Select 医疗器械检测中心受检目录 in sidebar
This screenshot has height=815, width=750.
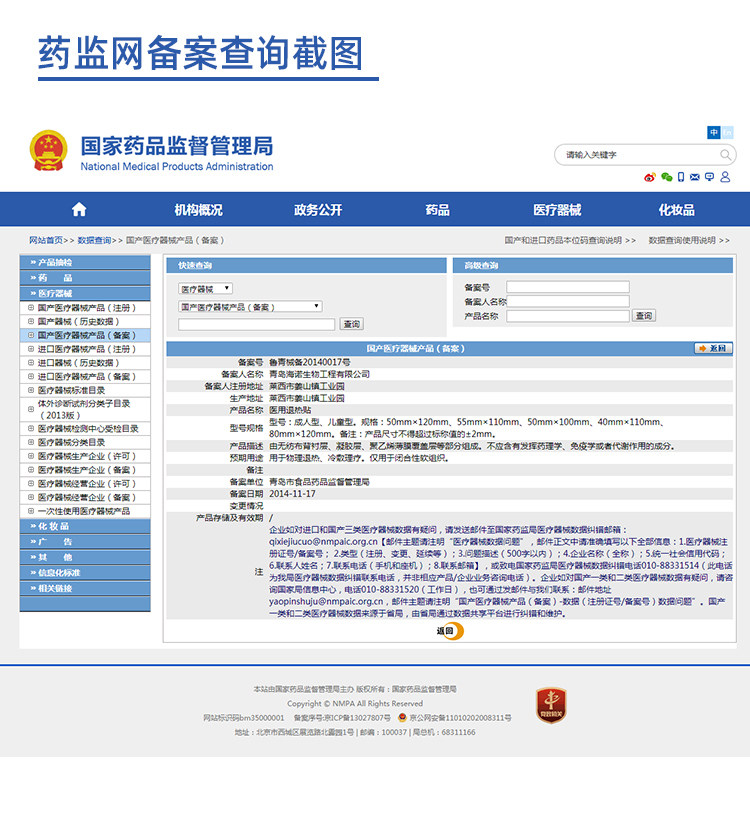85,429
